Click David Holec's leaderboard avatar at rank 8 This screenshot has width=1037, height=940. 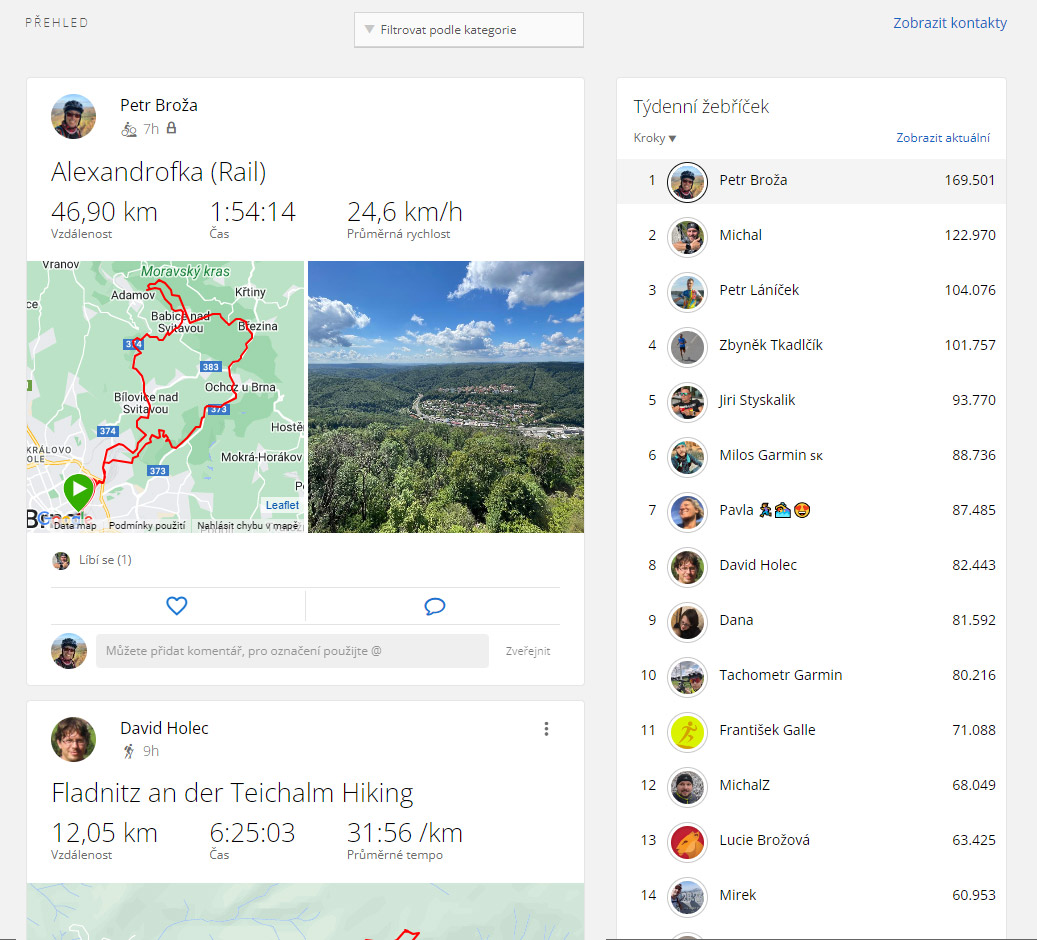pos(687,566)
